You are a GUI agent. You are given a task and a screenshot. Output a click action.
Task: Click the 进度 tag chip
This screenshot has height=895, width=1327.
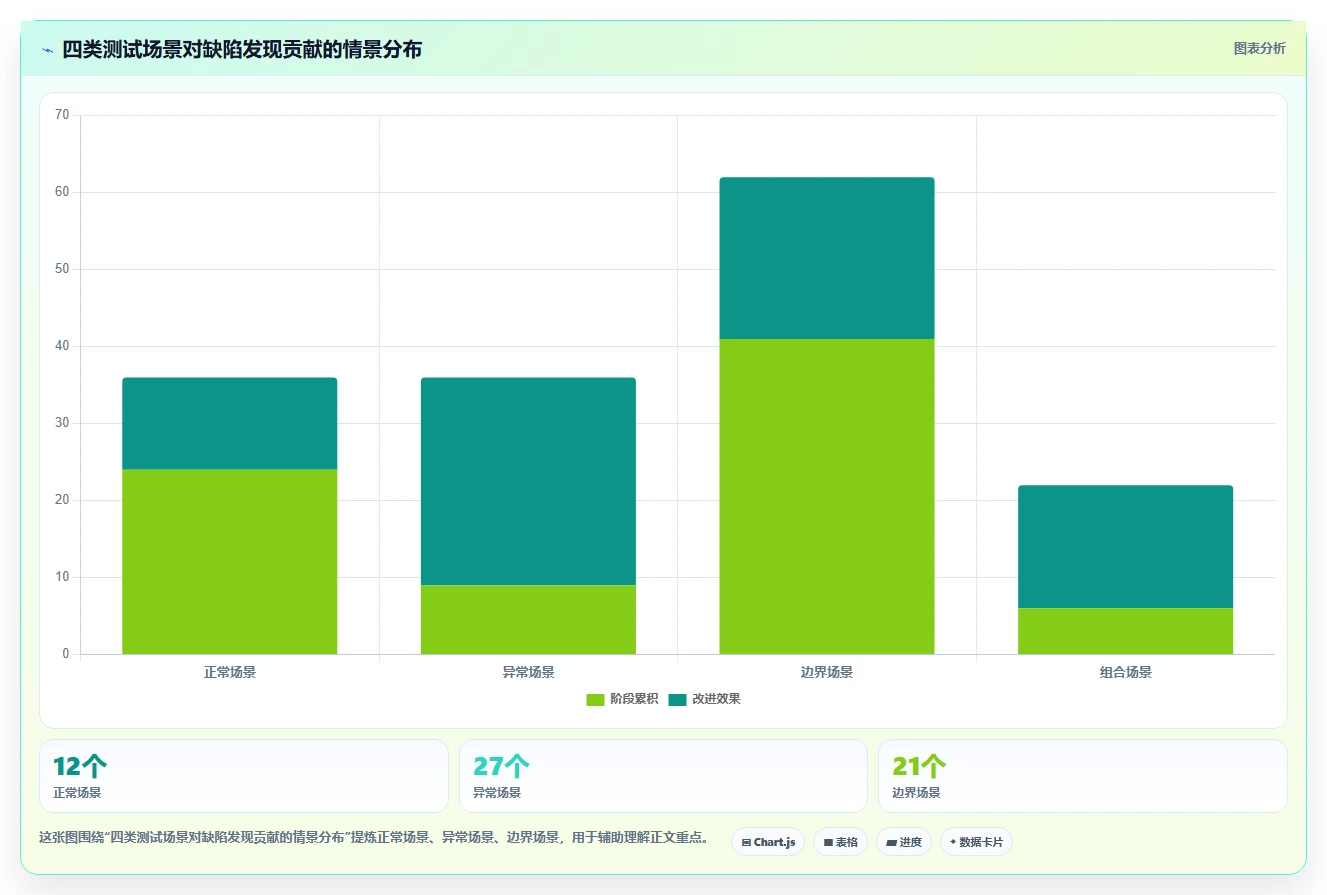(x=904, y=842)
